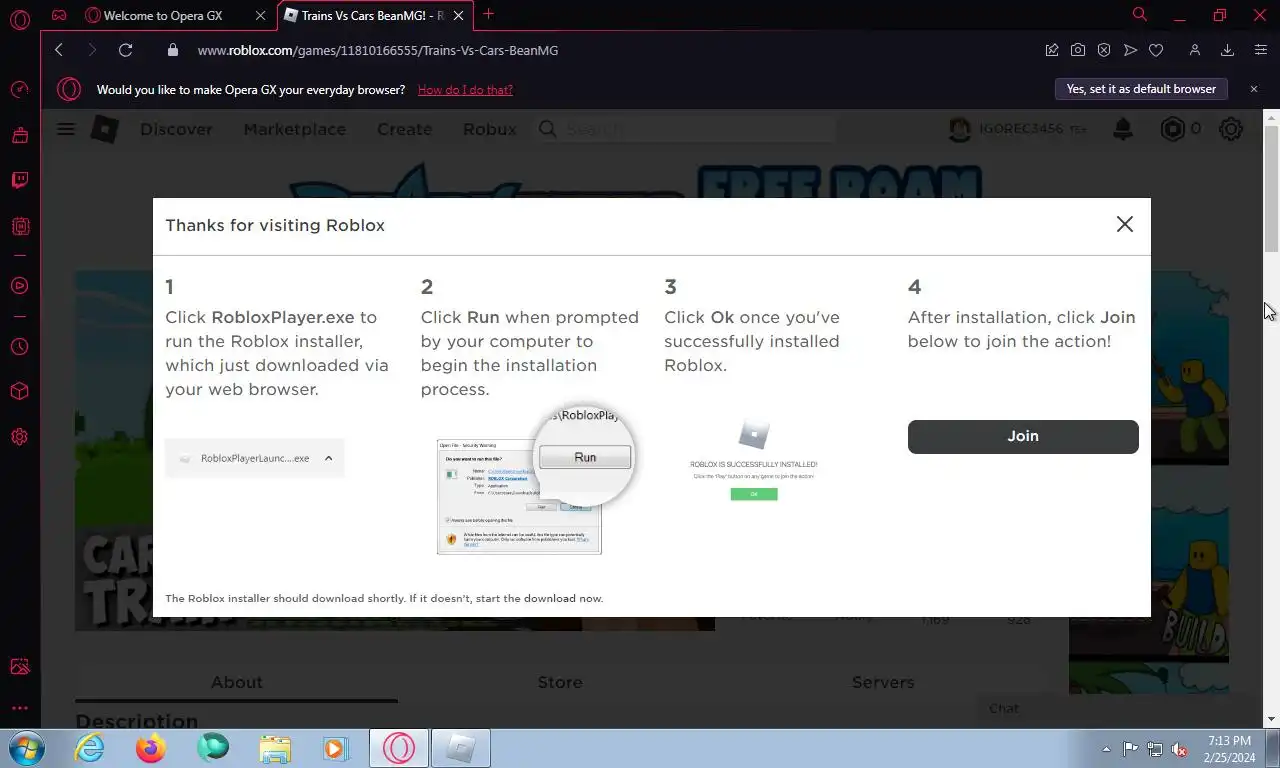Open sidebar setup three-dots menu

click(x=19, y=708)
